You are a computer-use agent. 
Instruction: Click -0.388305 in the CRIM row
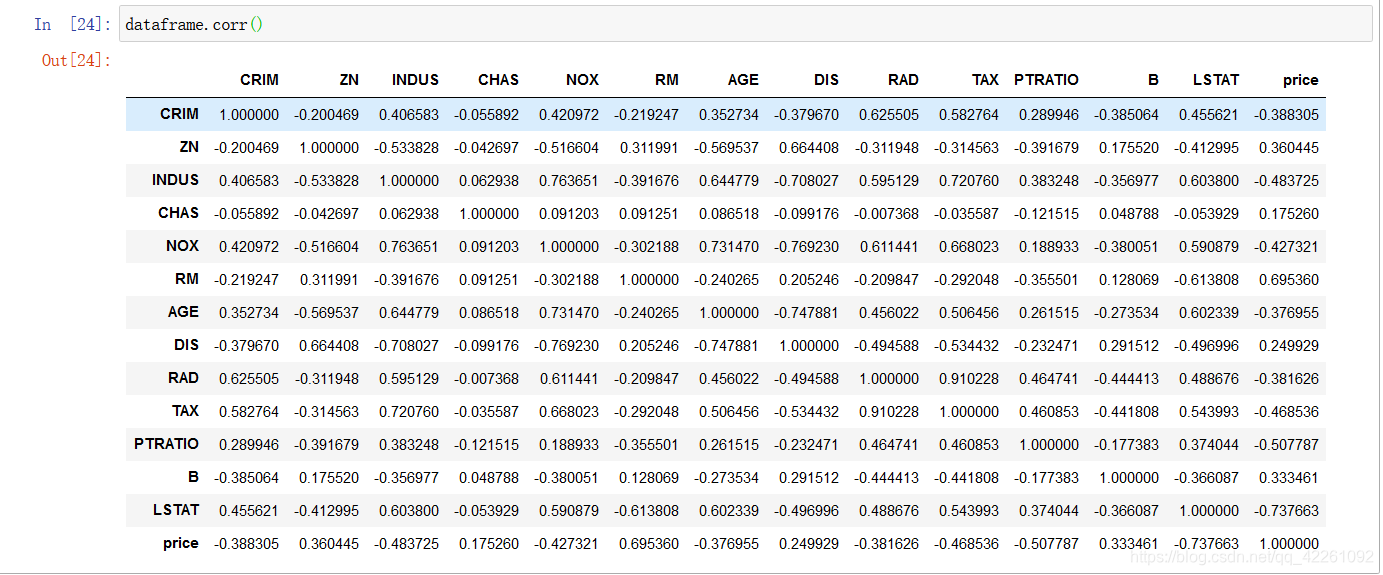1286,115
